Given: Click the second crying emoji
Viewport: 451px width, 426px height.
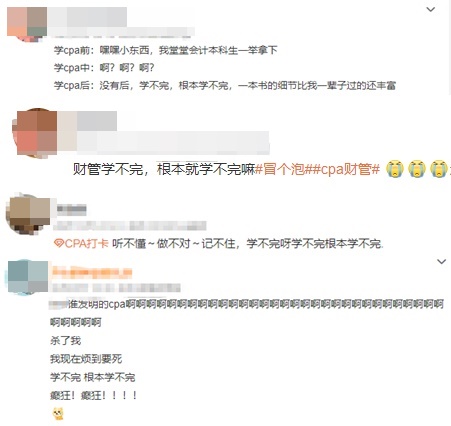Looking at the screenshot, I should pyautogui.click(x=417, y=169).
